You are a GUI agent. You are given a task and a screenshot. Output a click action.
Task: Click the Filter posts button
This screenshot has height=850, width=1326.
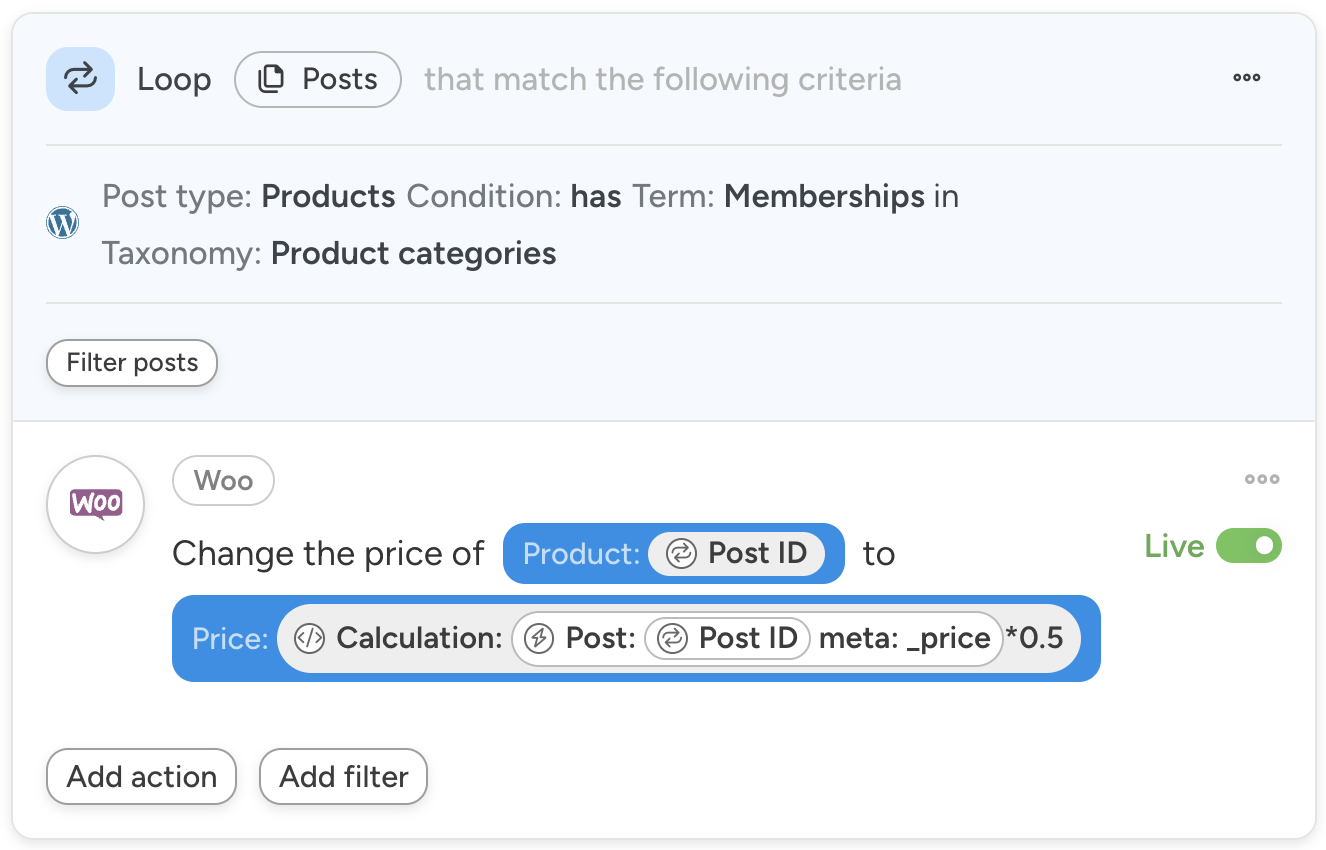132,363
